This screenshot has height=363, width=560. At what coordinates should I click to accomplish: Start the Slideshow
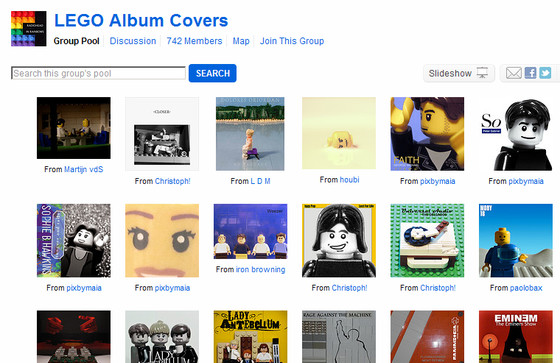459,73
